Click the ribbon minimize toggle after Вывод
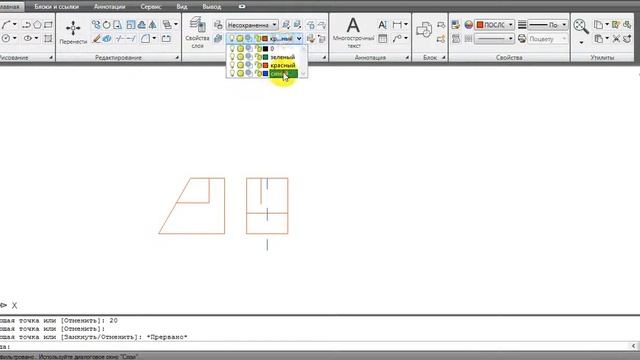The image size is (640, 360). click(242, 7)
